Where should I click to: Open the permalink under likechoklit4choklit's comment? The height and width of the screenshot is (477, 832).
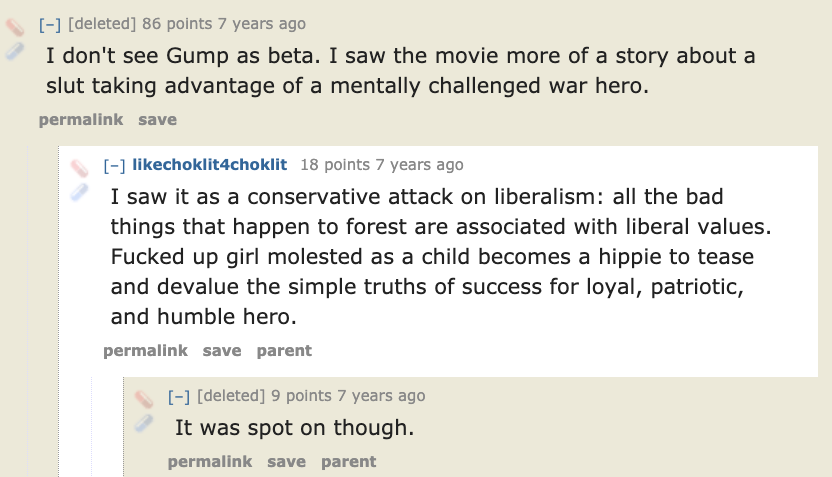145,351
